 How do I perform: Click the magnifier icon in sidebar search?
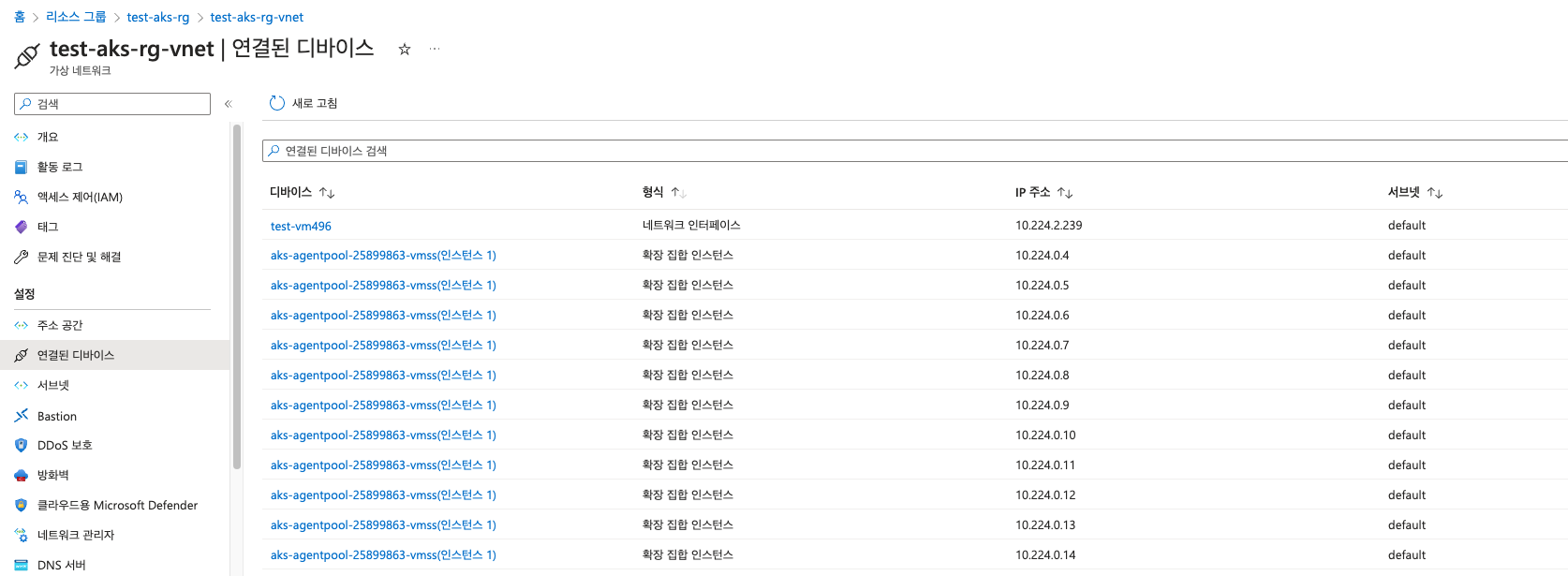tap(26, 104)
